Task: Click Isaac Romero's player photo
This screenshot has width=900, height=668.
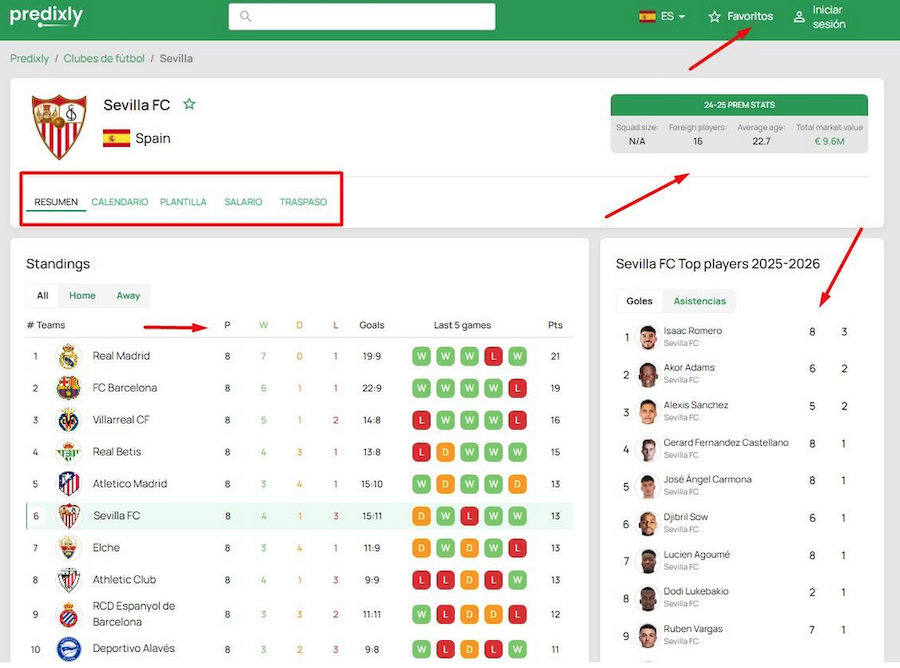Action: click(x=647, y=337)
